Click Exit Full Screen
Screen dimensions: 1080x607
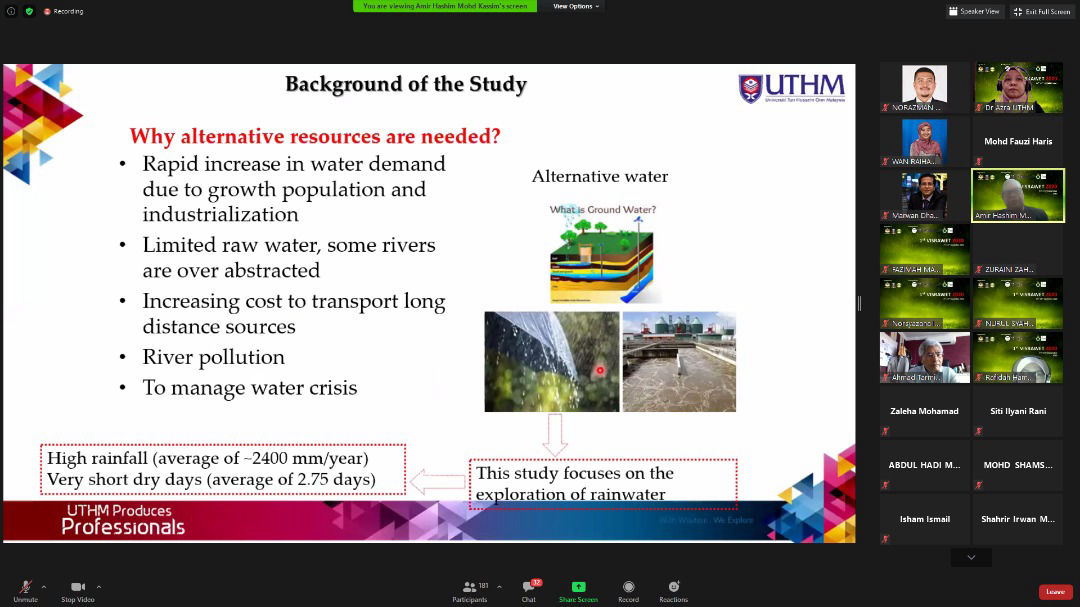pos(1041,11)
